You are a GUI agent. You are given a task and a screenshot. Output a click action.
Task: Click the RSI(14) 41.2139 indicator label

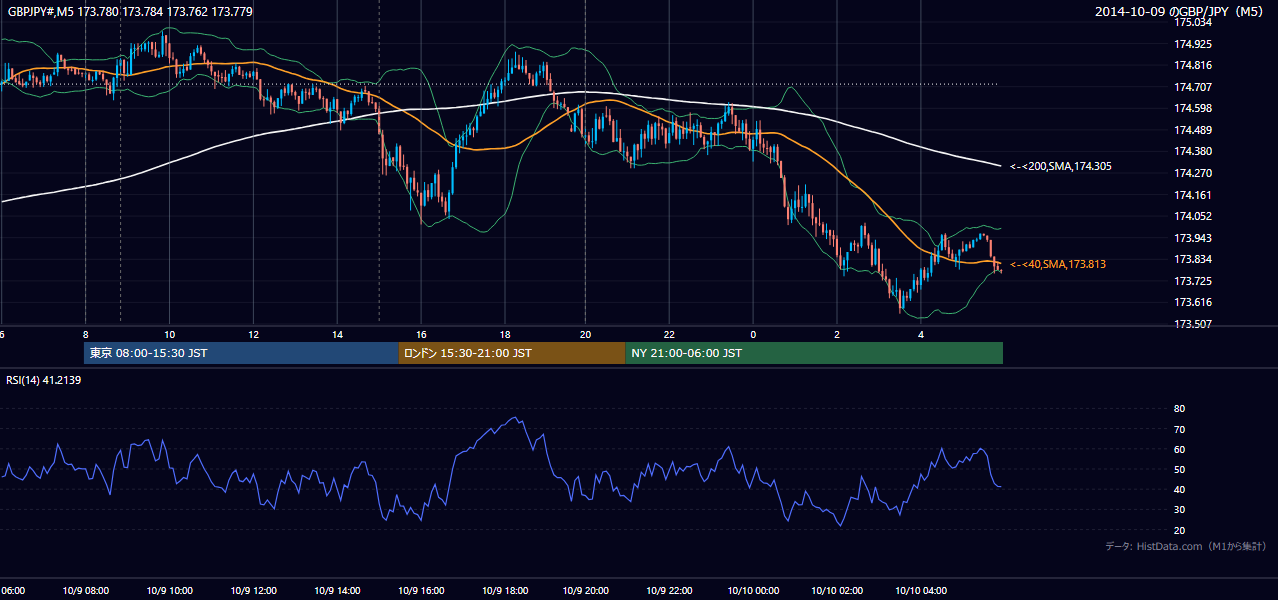[44, 380]
